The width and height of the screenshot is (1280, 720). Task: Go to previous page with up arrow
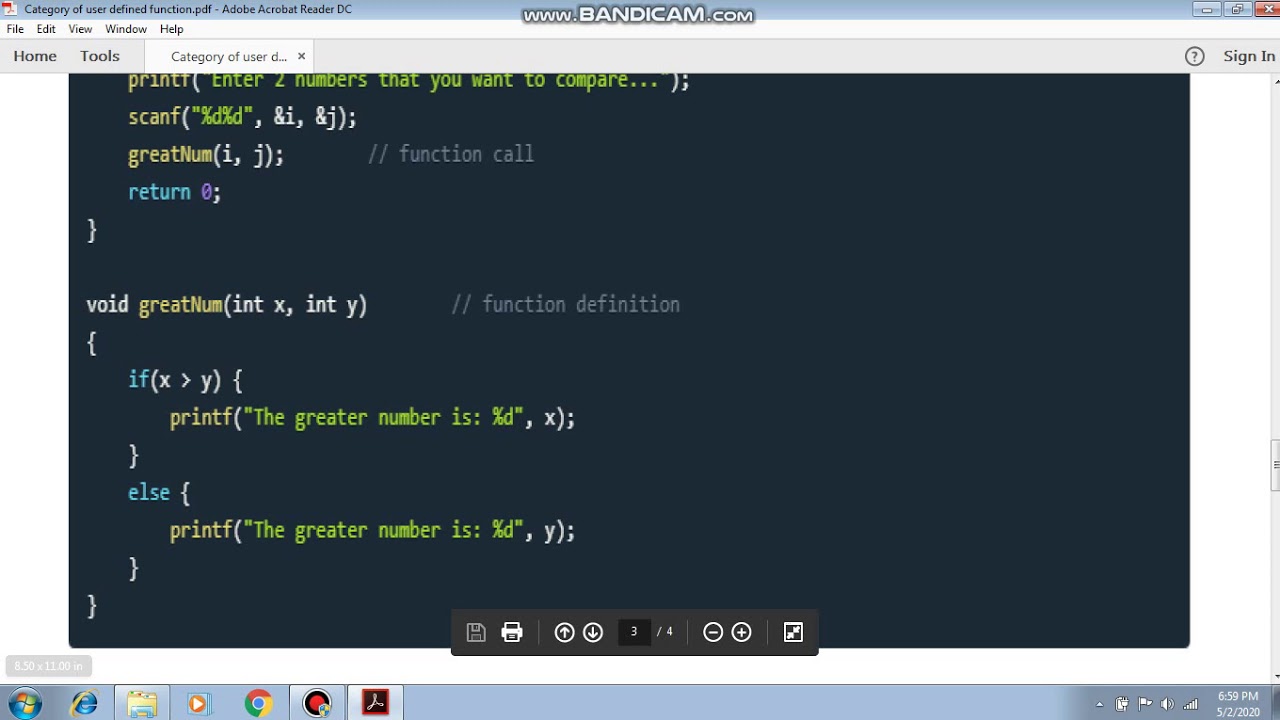pos(564,632)
